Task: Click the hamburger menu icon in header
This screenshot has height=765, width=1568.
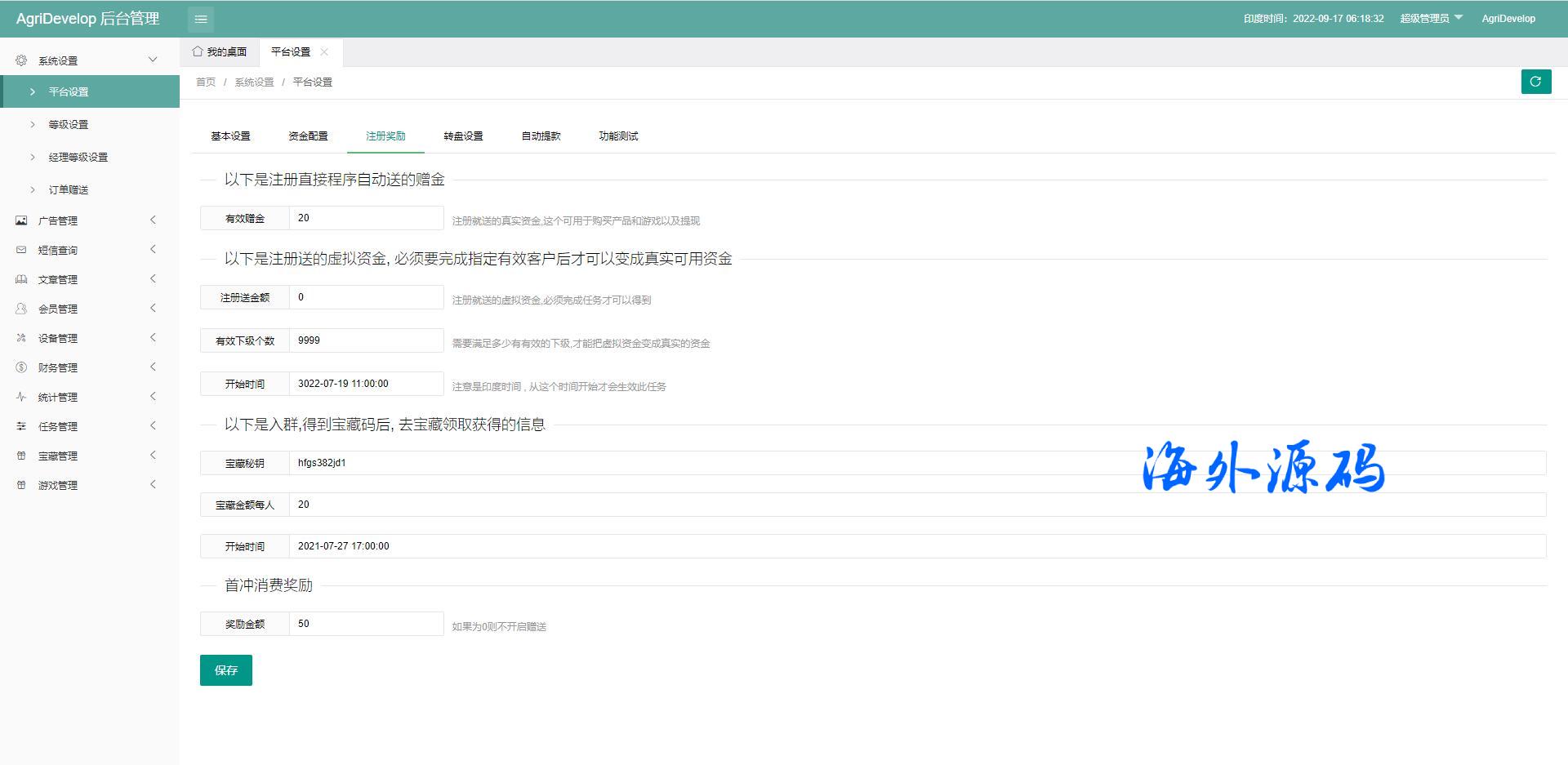Action: click(x=201, y=19)
